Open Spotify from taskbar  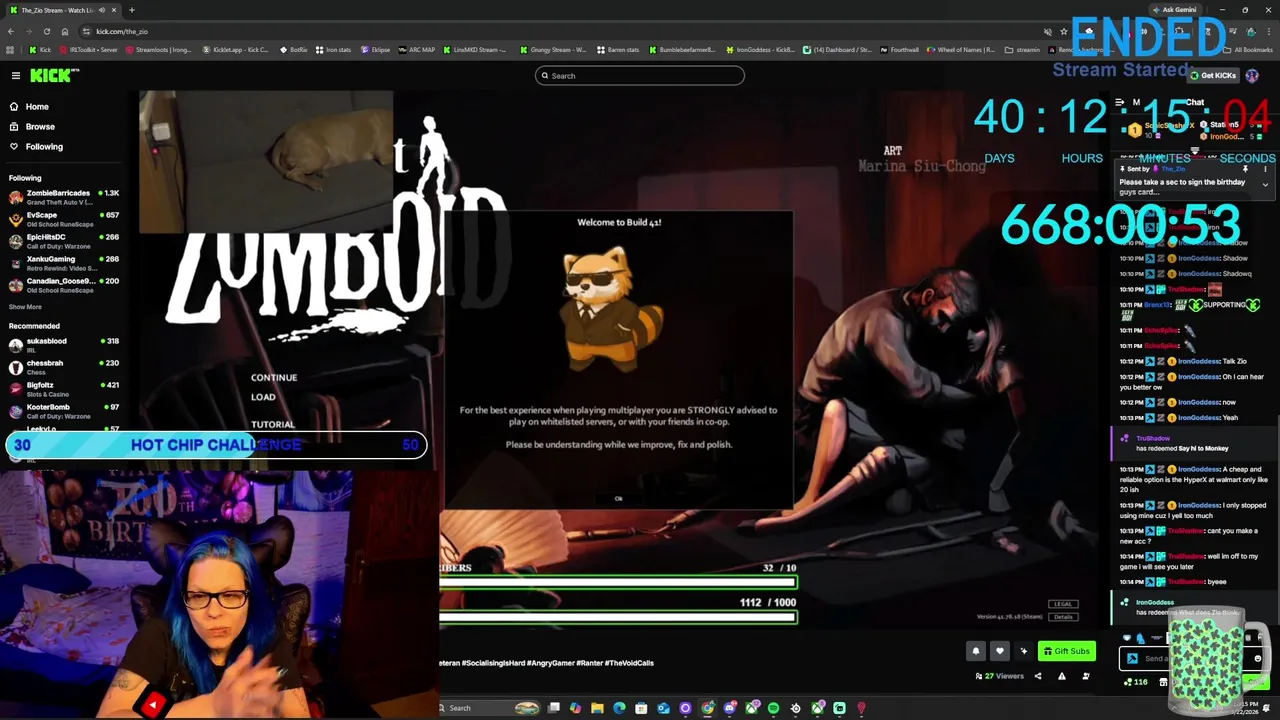point(773,708)
